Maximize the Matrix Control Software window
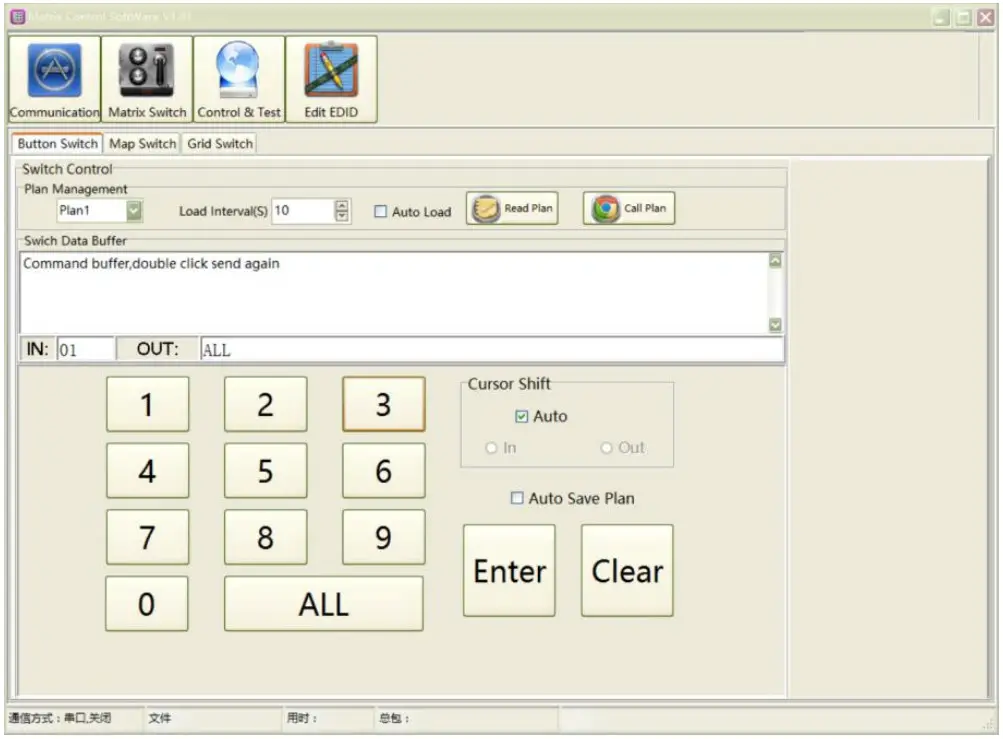Screen dimensions: 1003x739 [x=963, y=17]
